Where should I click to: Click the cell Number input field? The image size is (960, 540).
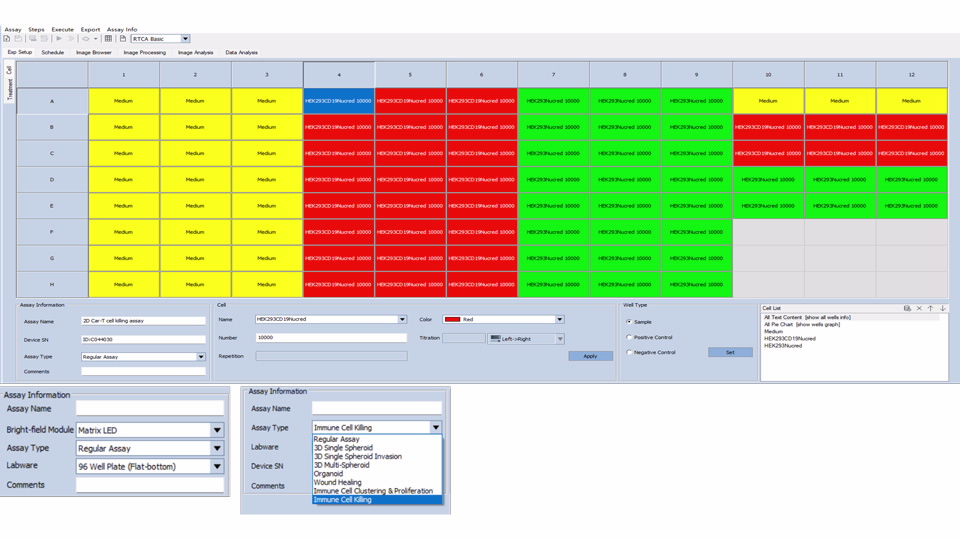tap(331, 338)
